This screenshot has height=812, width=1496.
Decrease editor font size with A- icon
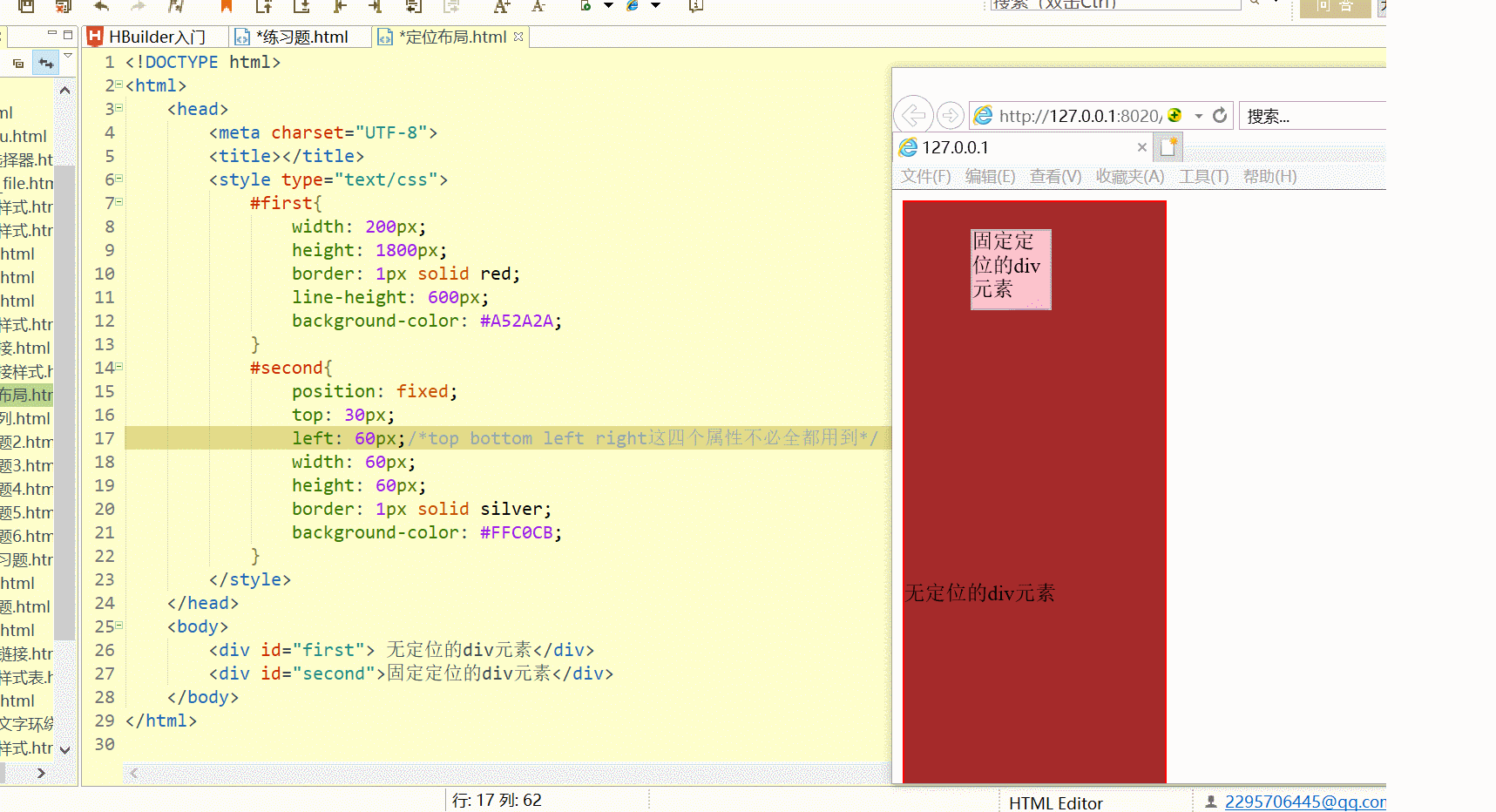coord(538,5)
